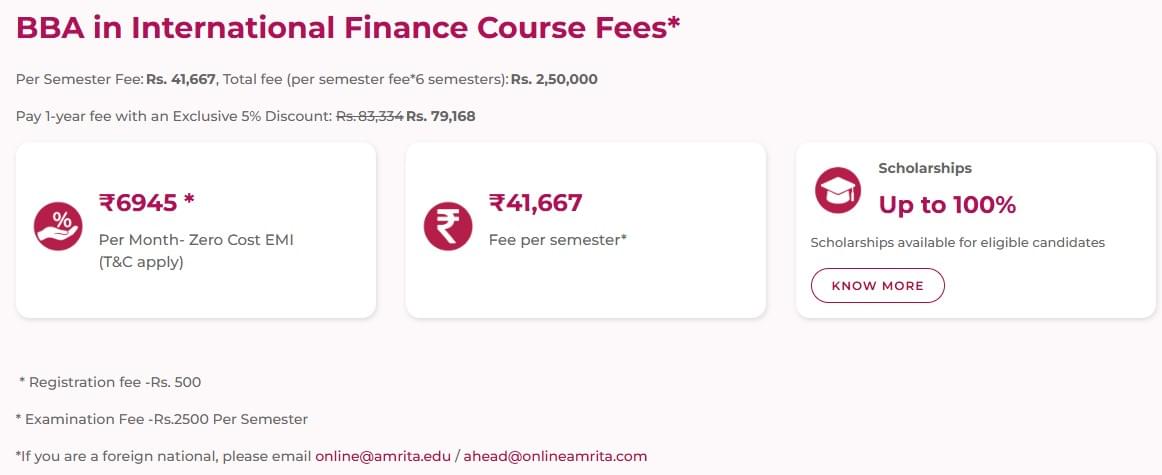Click the Fee per semester label
The height and width of the screenshot is (475, 1162).
(557, 240)
